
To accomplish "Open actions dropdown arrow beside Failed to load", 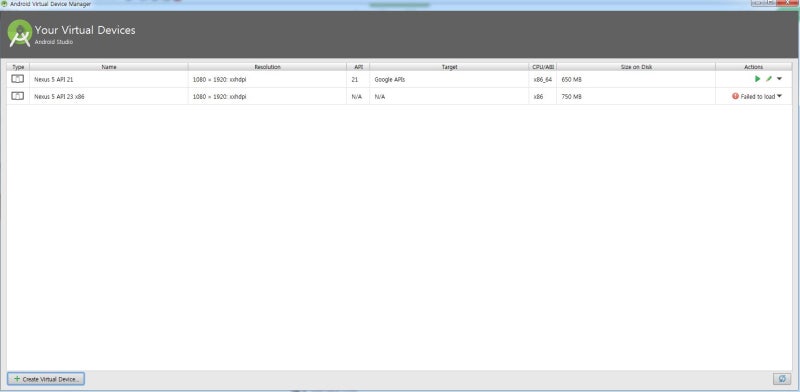I will [x=780, y=96].
